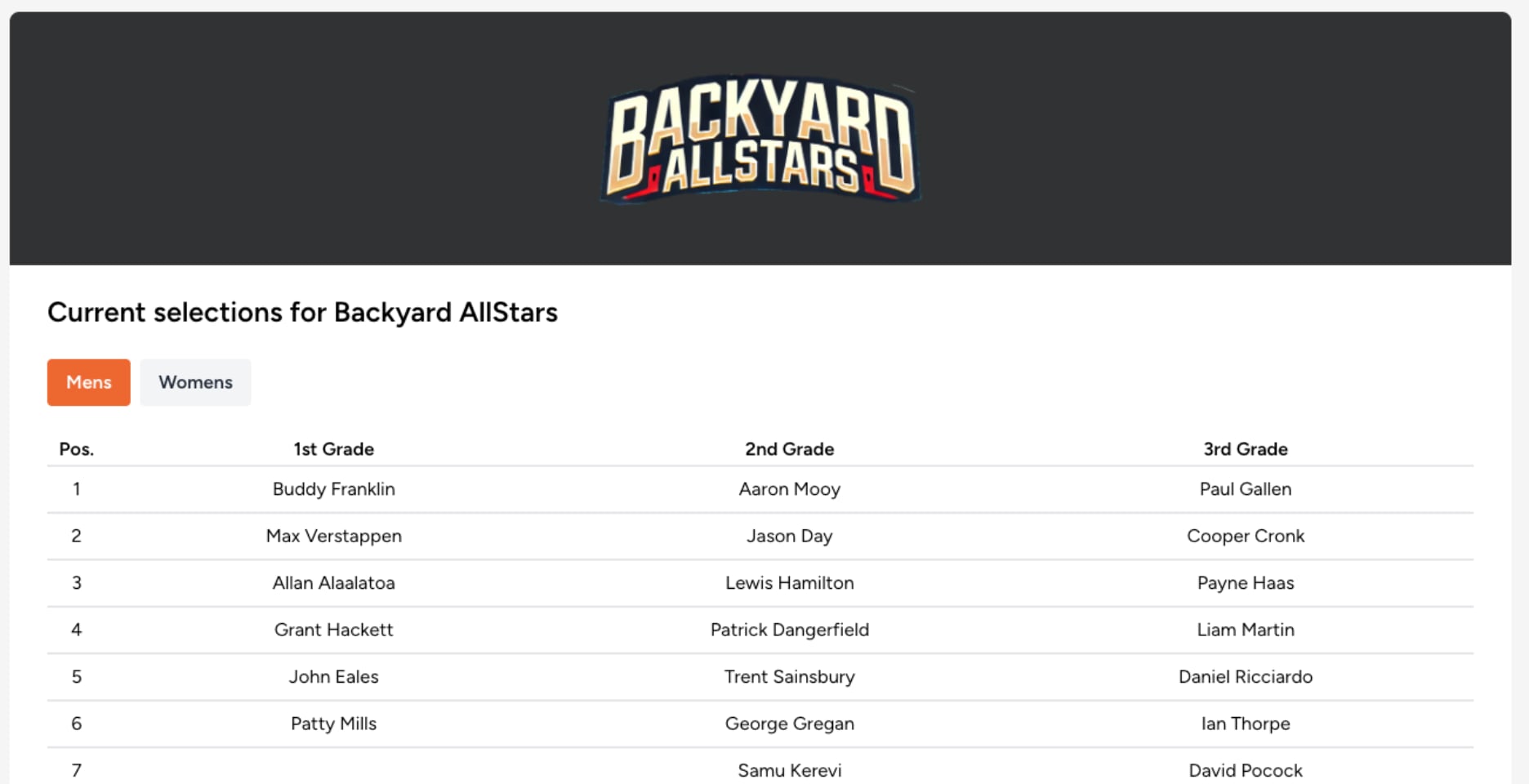
Task: Click Patrick Dangerfield's name
Action: [x=789, y=630]
